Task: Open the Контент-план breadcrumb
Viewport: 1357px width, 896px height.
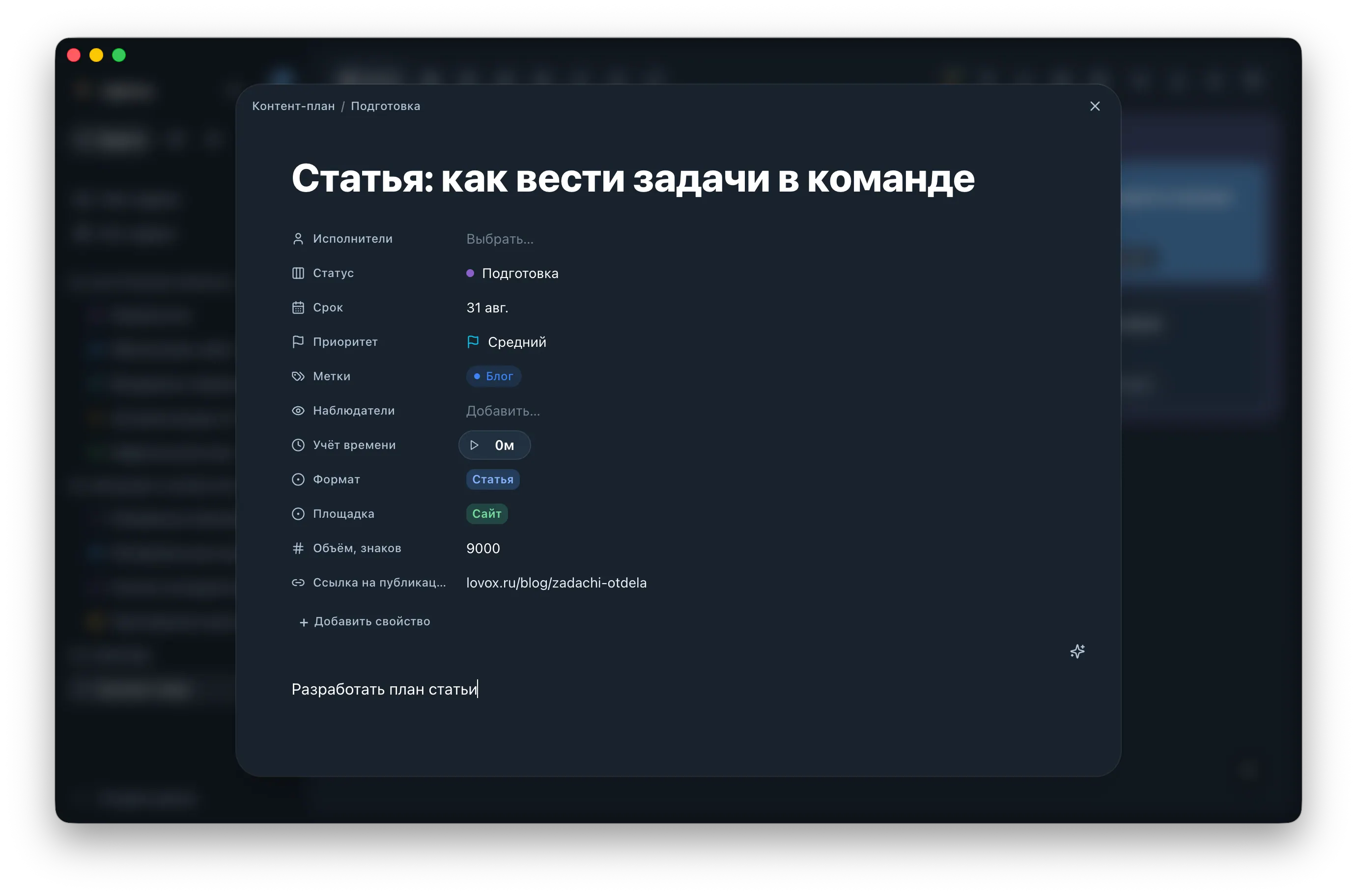Action: click(293, 106)
